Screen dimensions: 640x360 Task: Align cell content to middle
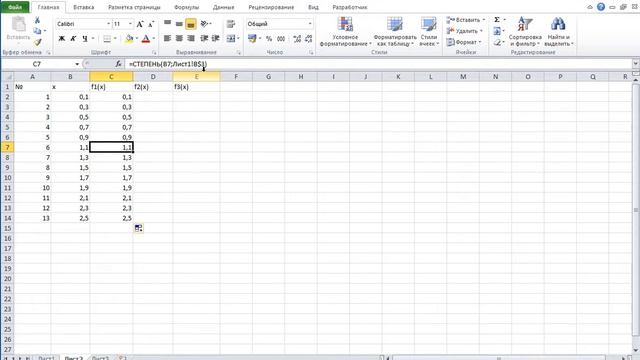click(179, 24)
